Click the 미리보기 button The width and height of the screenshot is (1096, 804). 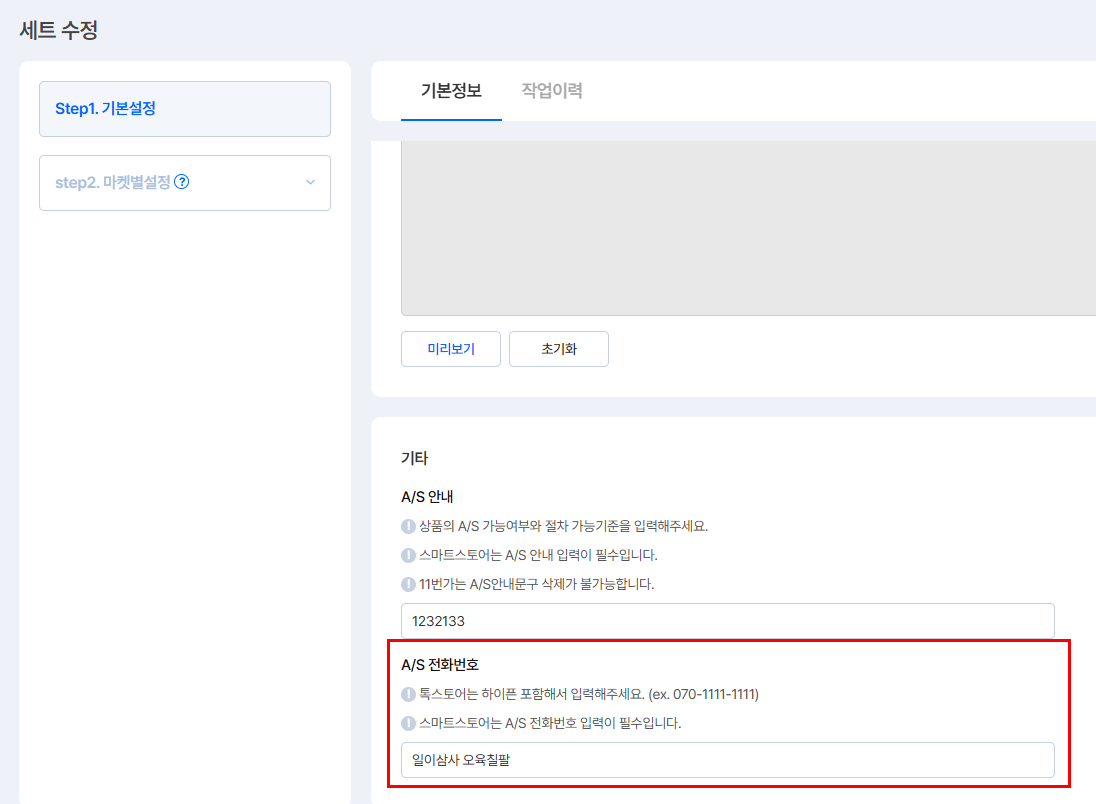click(451, 349)
